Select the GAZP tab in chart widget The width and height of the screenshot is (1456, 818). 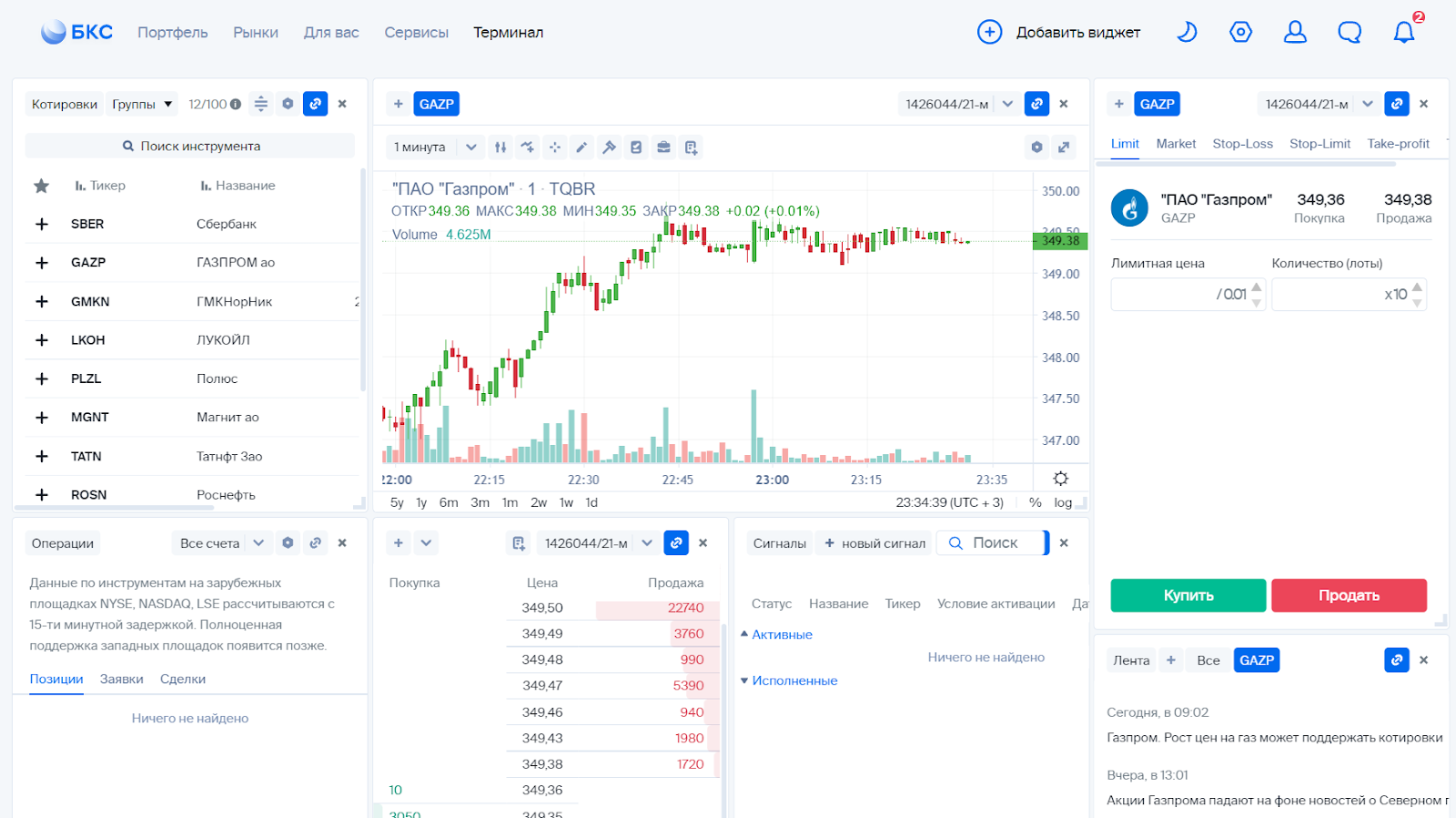(436, 104)
